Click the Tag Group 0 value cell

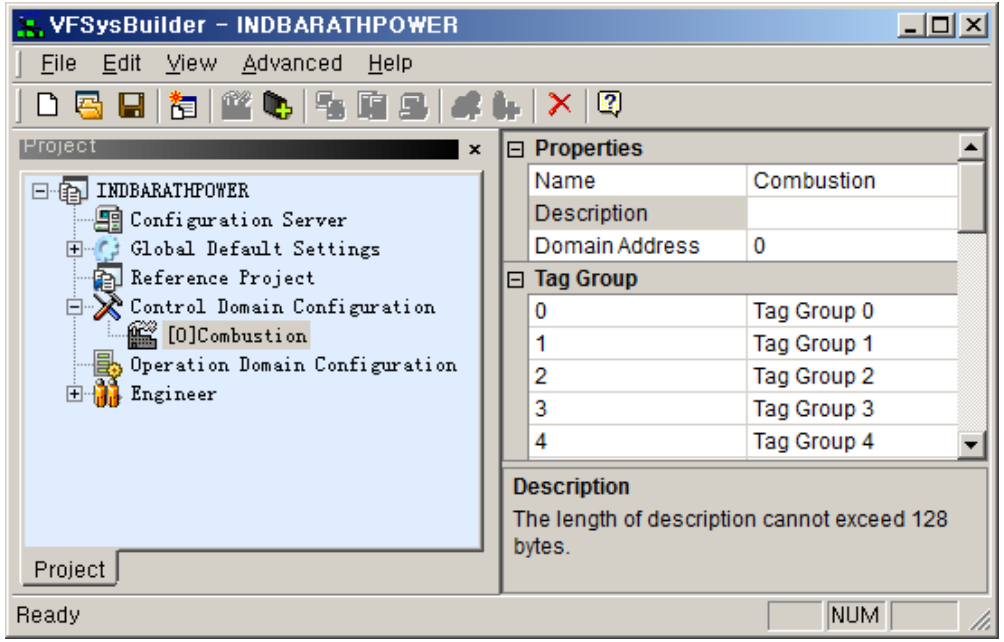coord(852,311)
